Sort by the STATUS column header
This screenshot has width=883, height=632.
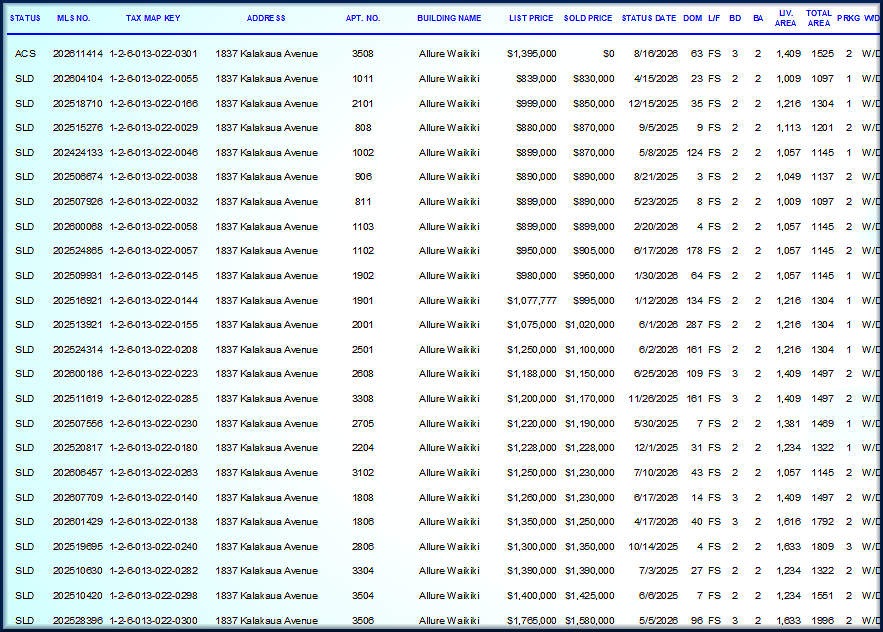tap(25, 18)
